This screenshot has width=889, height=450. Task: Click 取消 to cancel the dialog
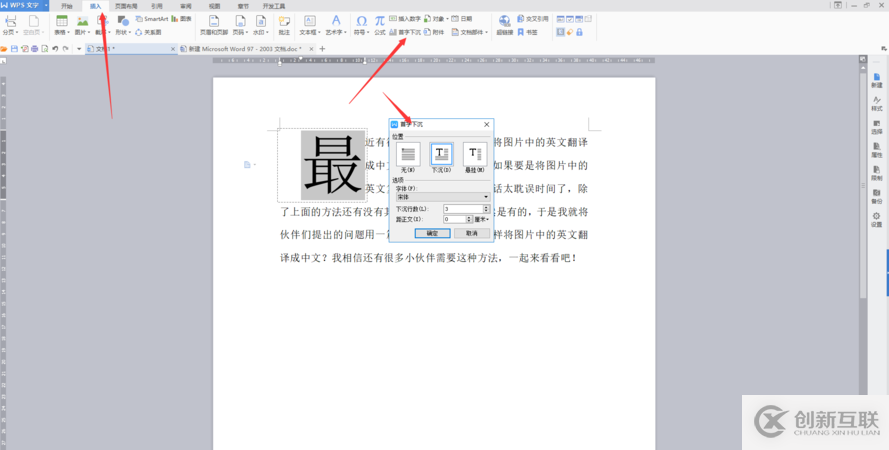pyautogui.click(x=472, y=233)
